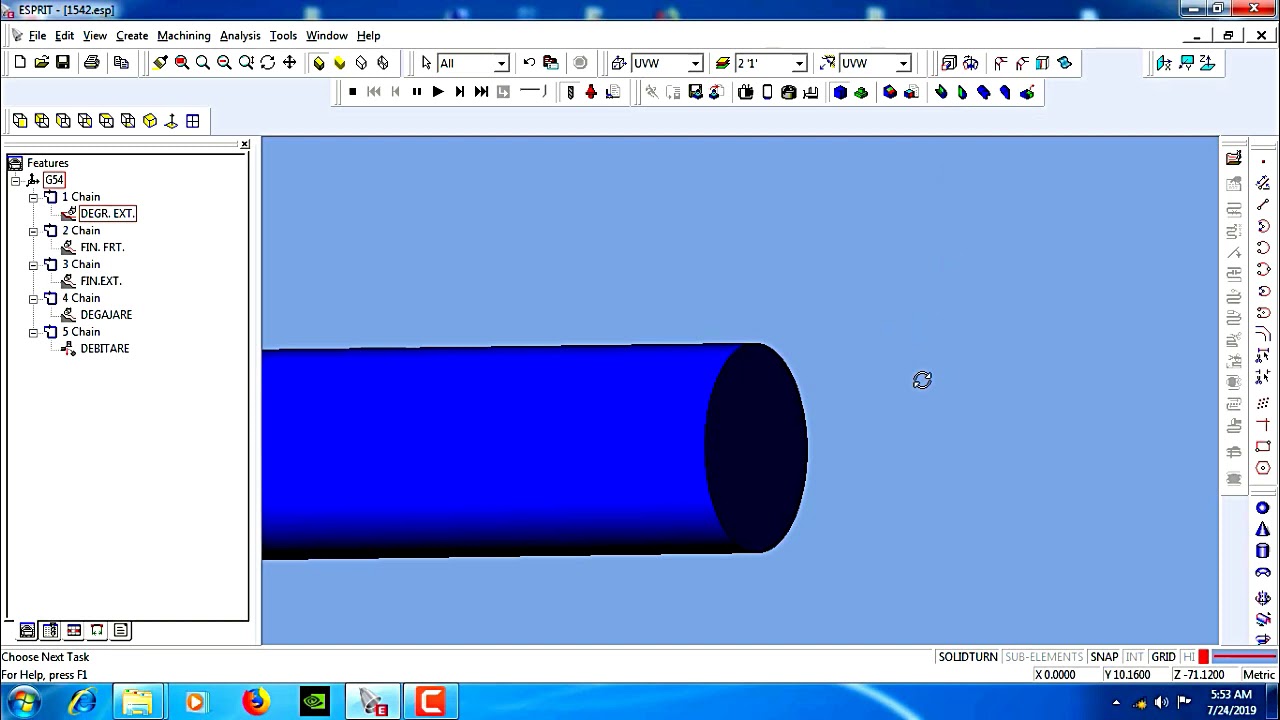Select the FIN.EXT. operation
Viewport: 1280px width, 720px height.
(100, 281)
